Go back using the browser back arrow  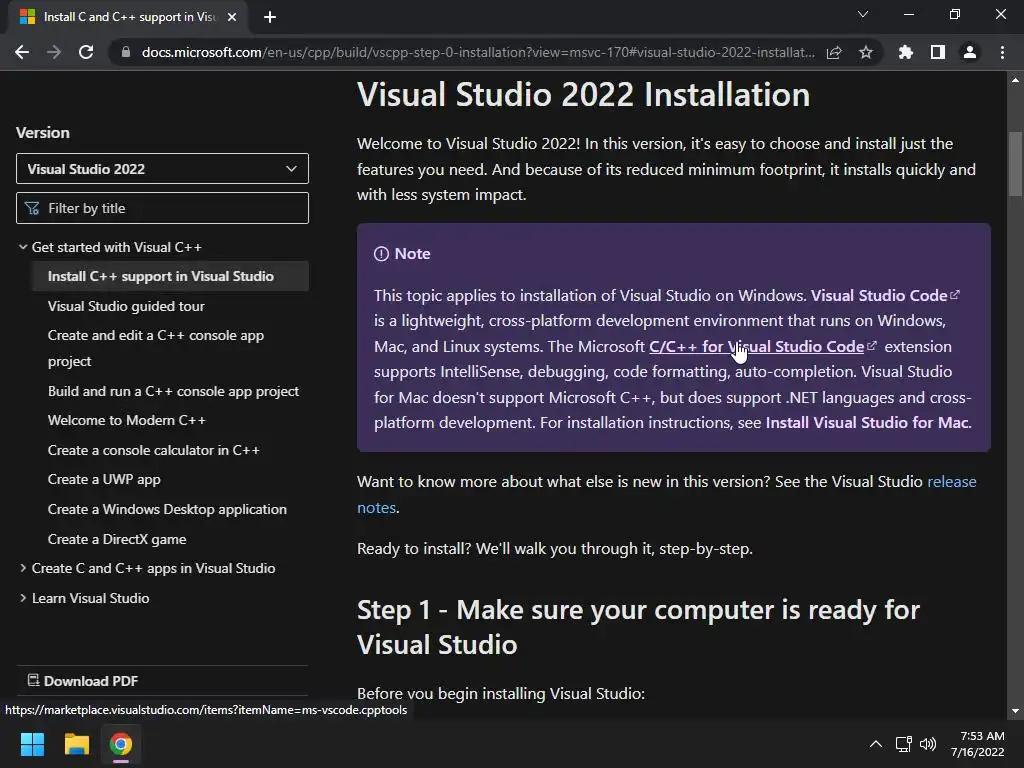tap(22, 52)
